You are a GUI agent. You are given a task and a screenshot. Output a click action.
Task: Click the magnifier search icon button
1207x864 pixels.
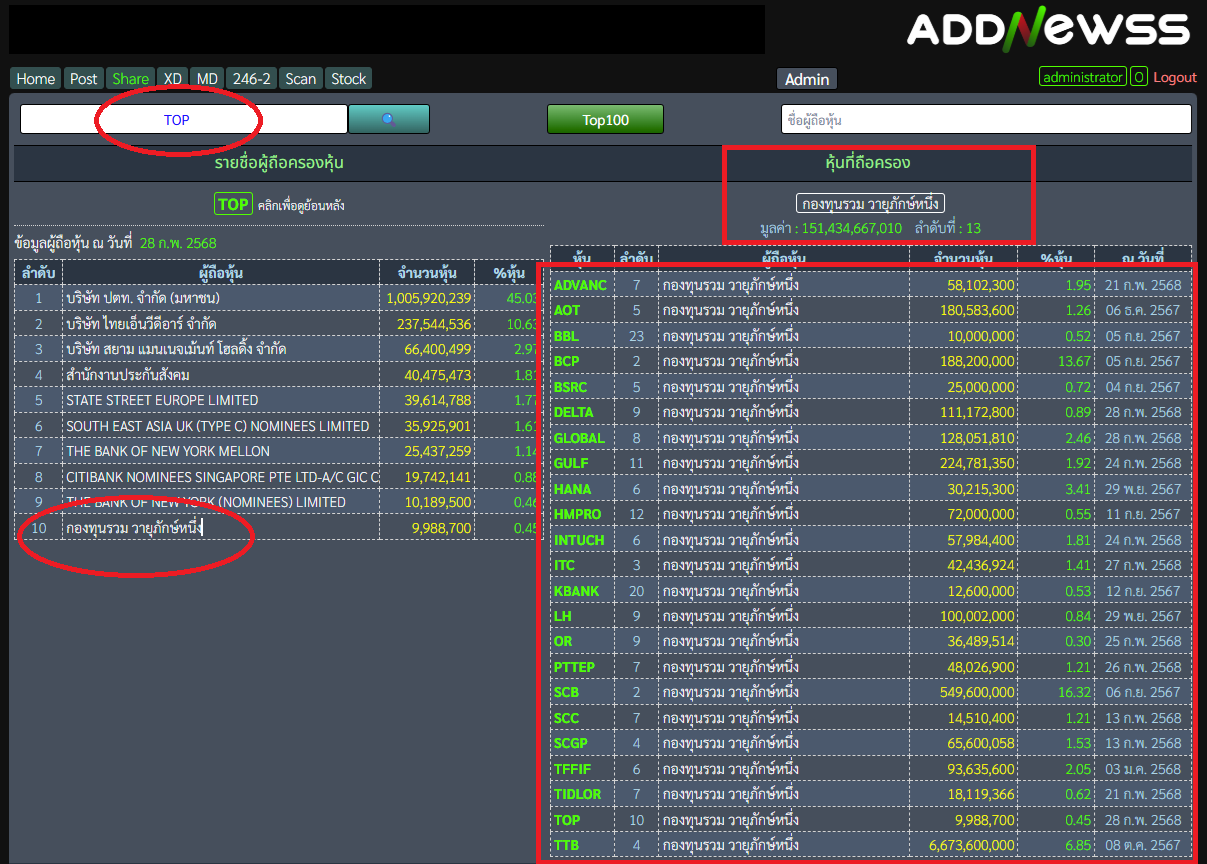[389, 119]
